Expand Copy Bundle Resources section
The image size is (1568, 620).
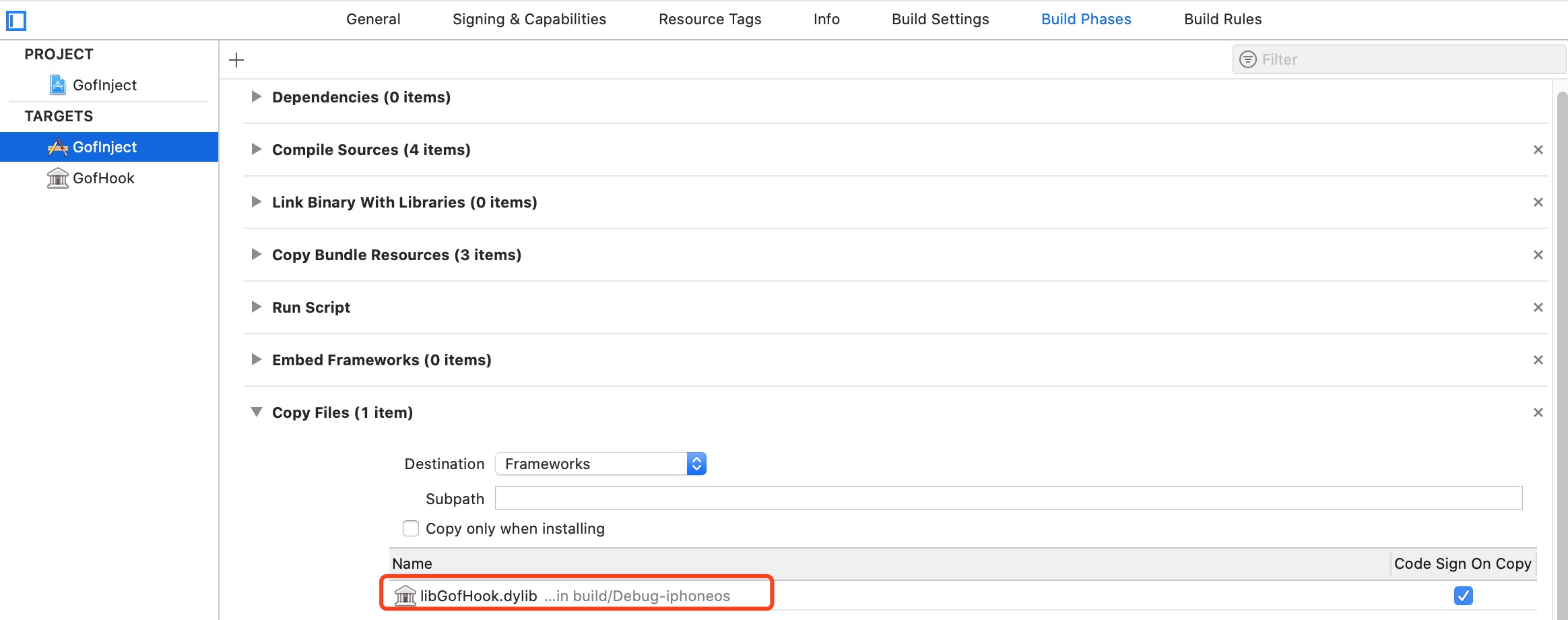(x=256, y=254)
